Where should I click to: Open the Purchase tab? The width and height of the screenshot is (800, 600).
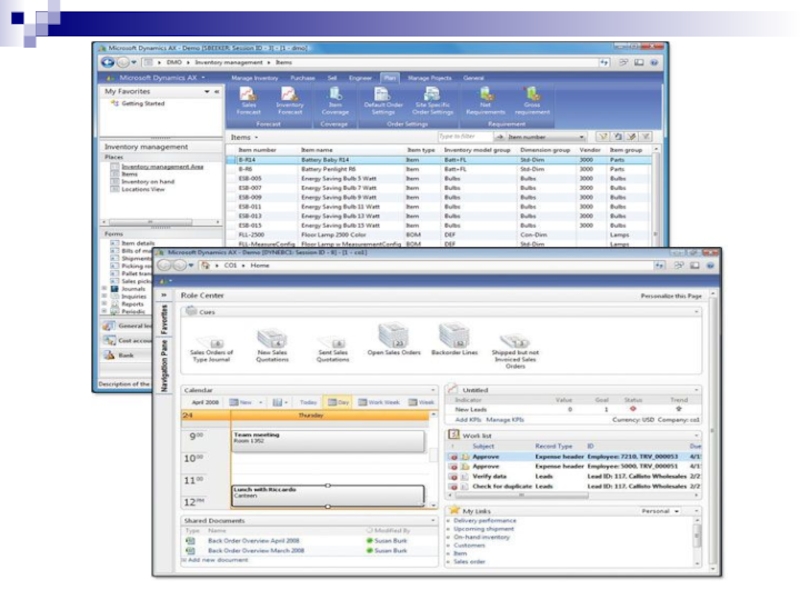pos(303,78)
